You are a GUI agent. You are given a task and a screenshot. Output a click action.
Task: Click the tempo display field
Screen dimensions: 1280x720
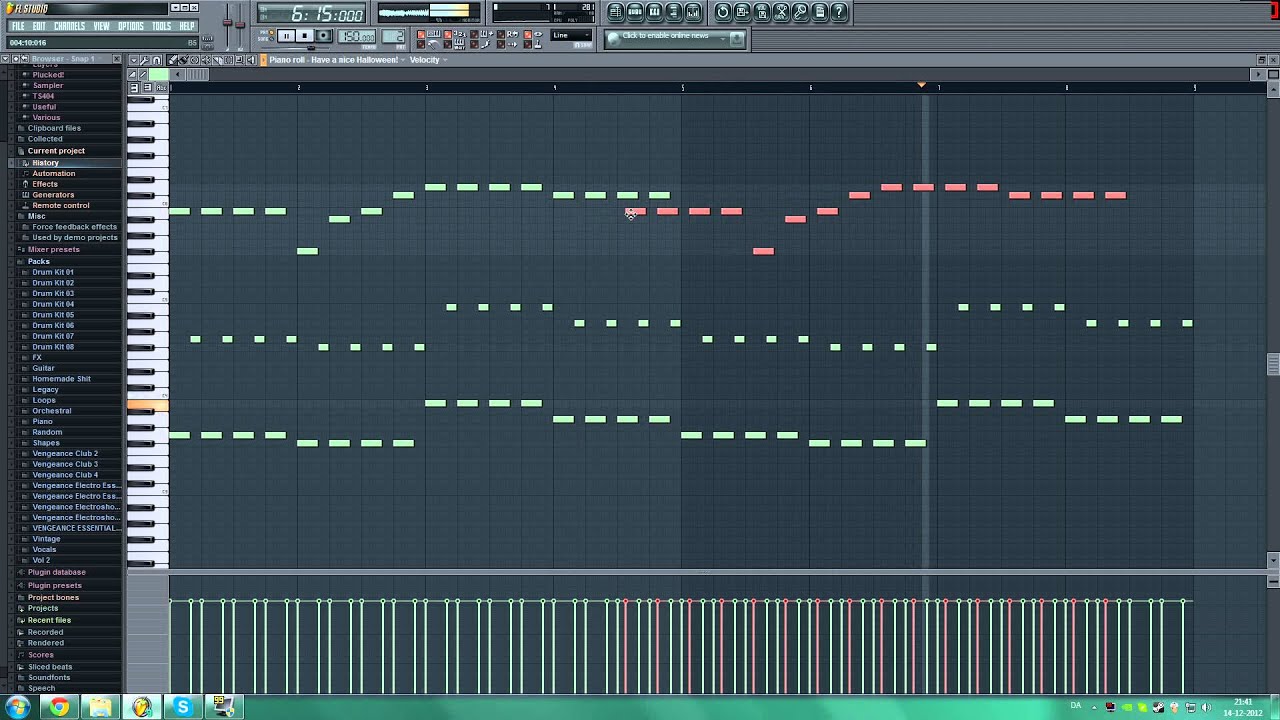pos(358,37)
